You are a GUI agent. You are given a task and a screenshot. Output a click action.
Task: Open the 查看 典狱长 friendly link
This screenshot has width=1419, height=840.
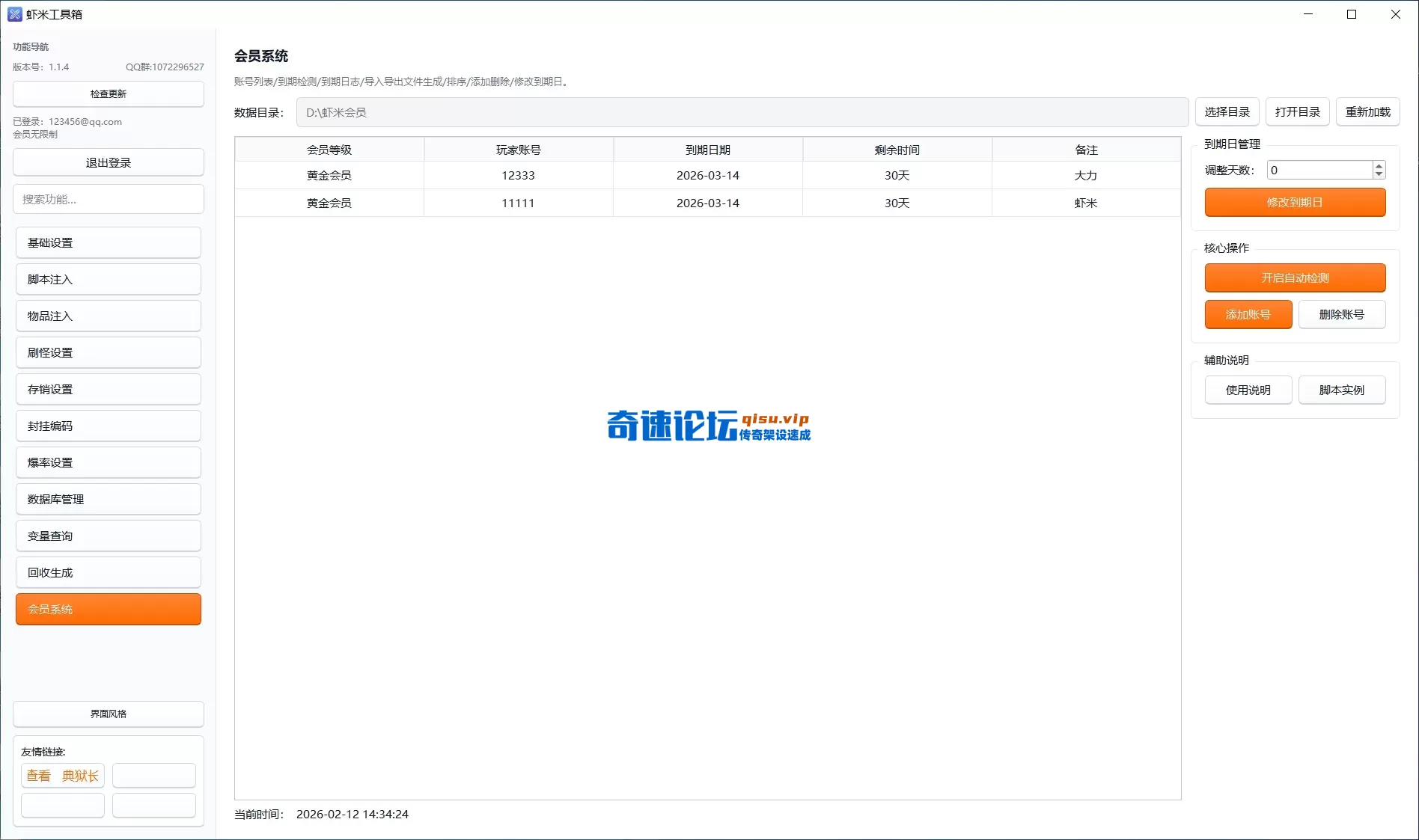(63, 776)
